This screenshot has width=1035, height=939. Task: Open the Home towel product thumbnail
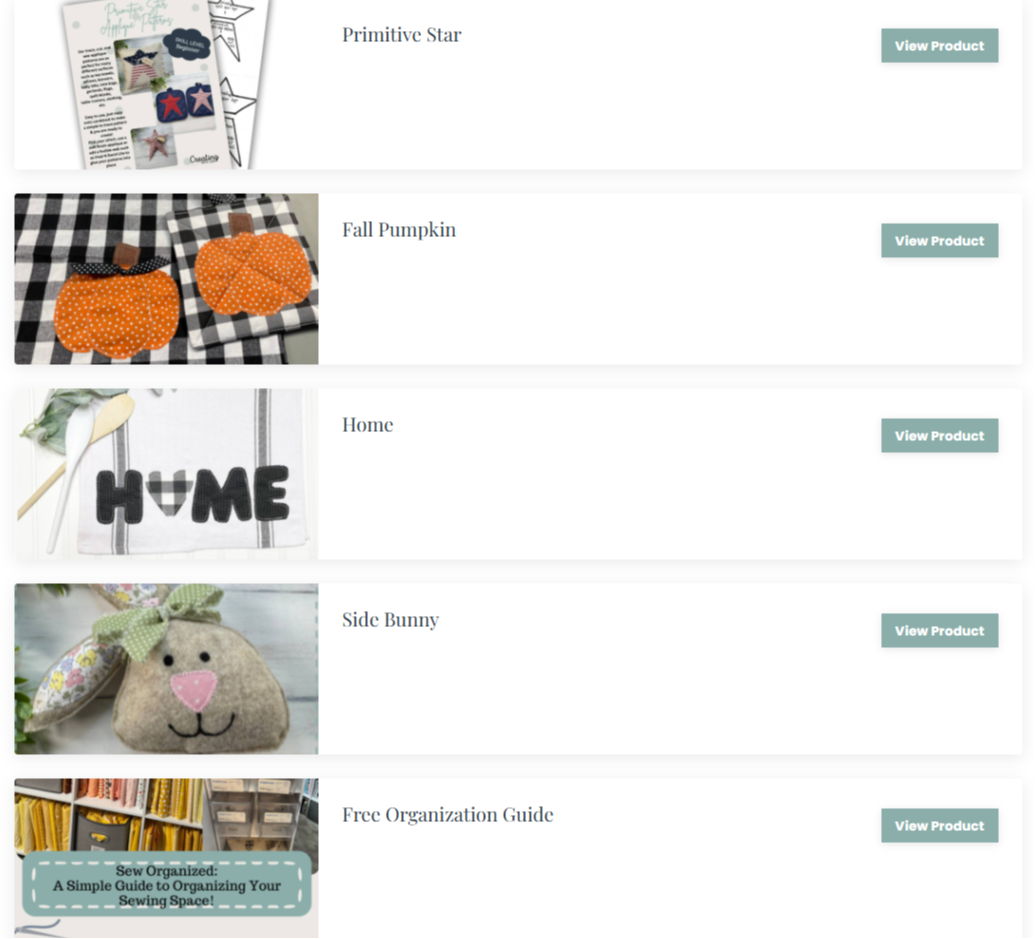(166, 474)
